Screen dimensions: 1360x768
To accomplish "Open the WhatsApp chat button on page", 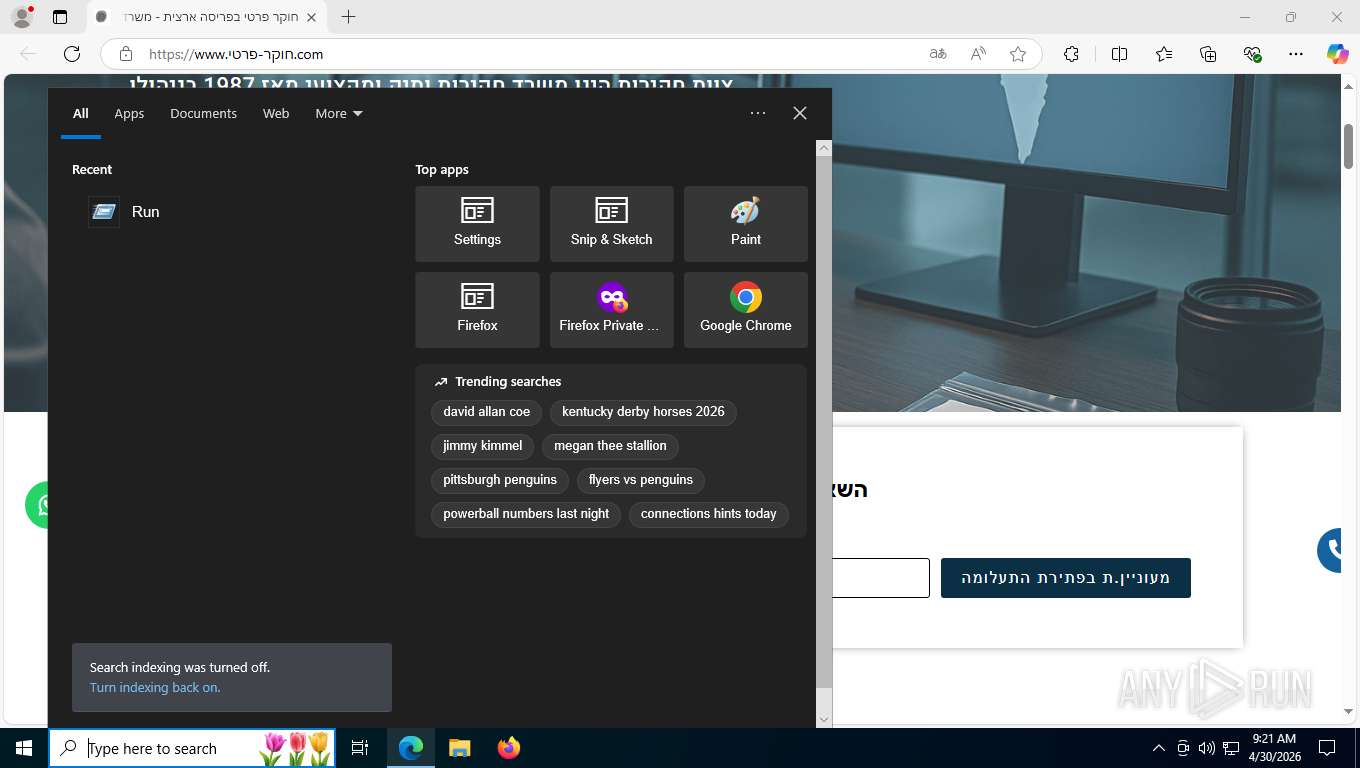I will 38,504.
